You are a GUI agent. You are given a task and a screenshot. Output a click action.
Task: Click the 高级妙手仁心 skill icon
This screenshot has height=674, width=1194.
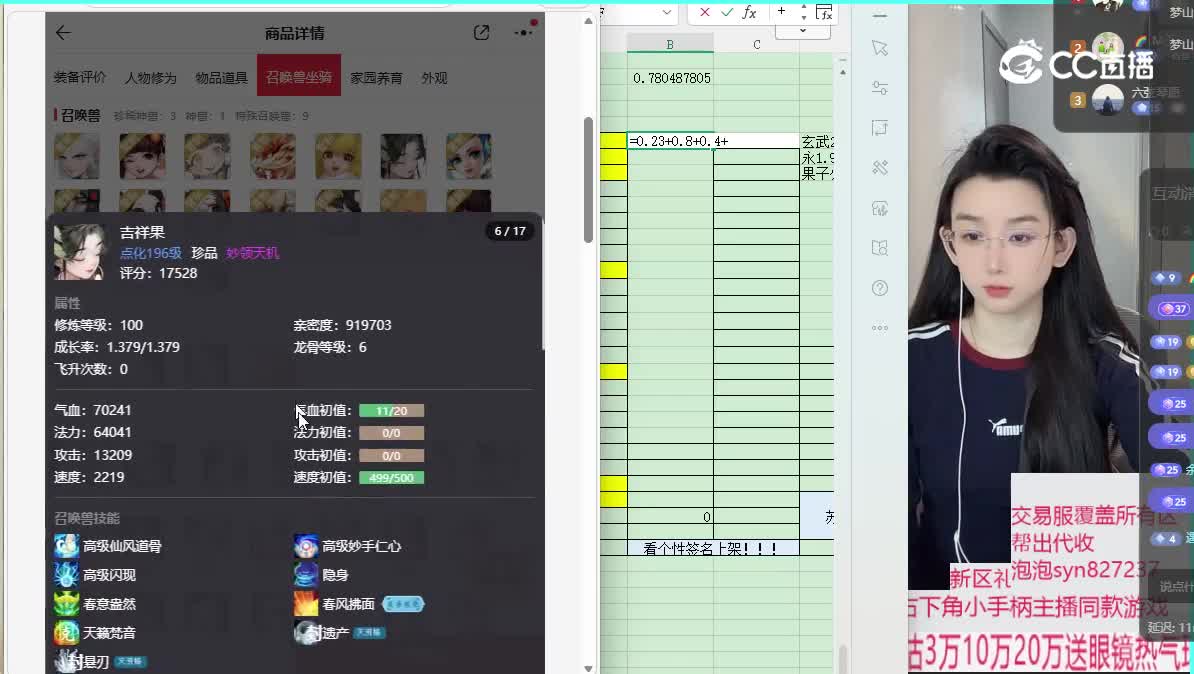(306, 545)
